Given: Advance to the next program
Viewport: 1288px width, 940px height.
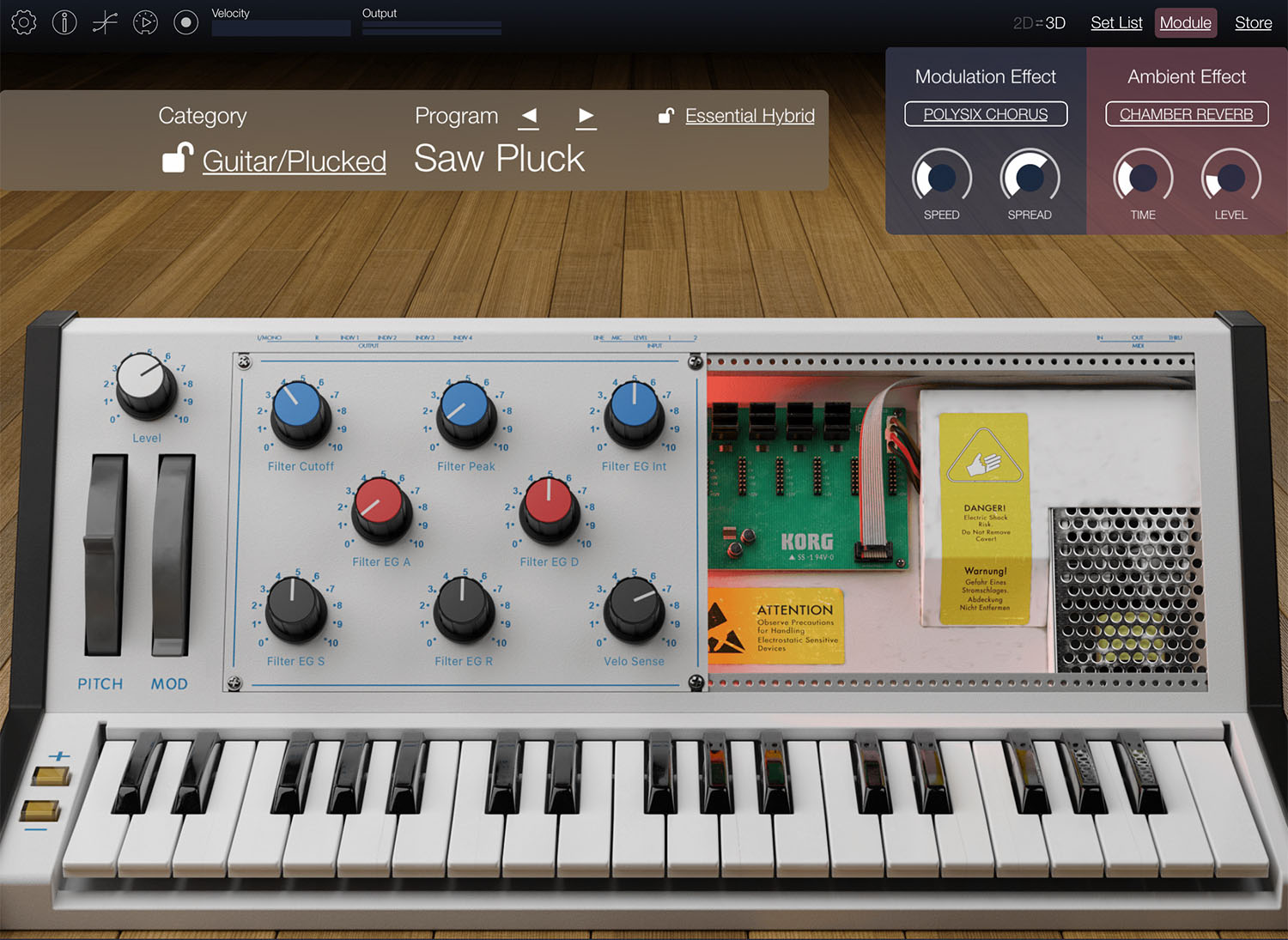Looking at the screenshot, I should [586, 115].
